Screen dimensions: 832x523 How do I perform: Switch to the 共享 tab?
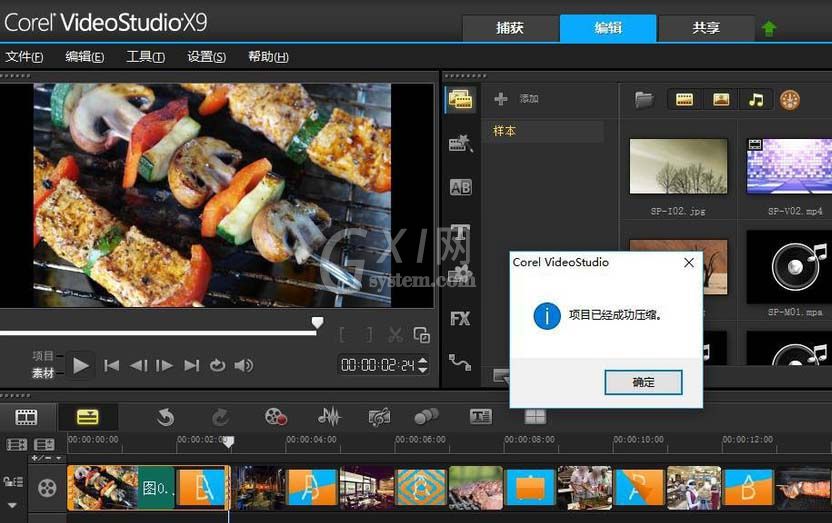[706, 28]
